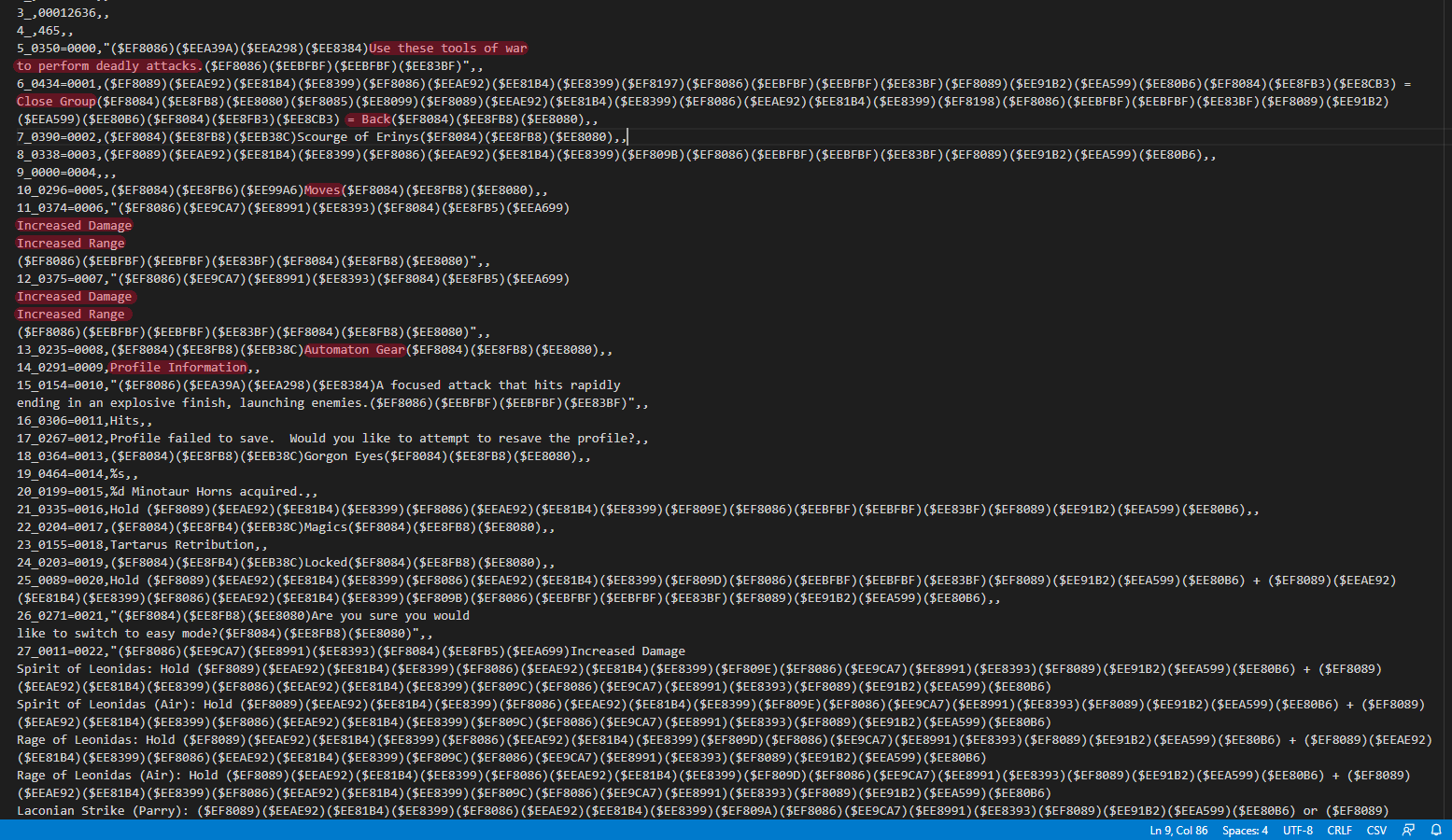Click "Increased Damage" under line 11_0374
This screenshot has width=1452, height=840.
click(75, 226)
